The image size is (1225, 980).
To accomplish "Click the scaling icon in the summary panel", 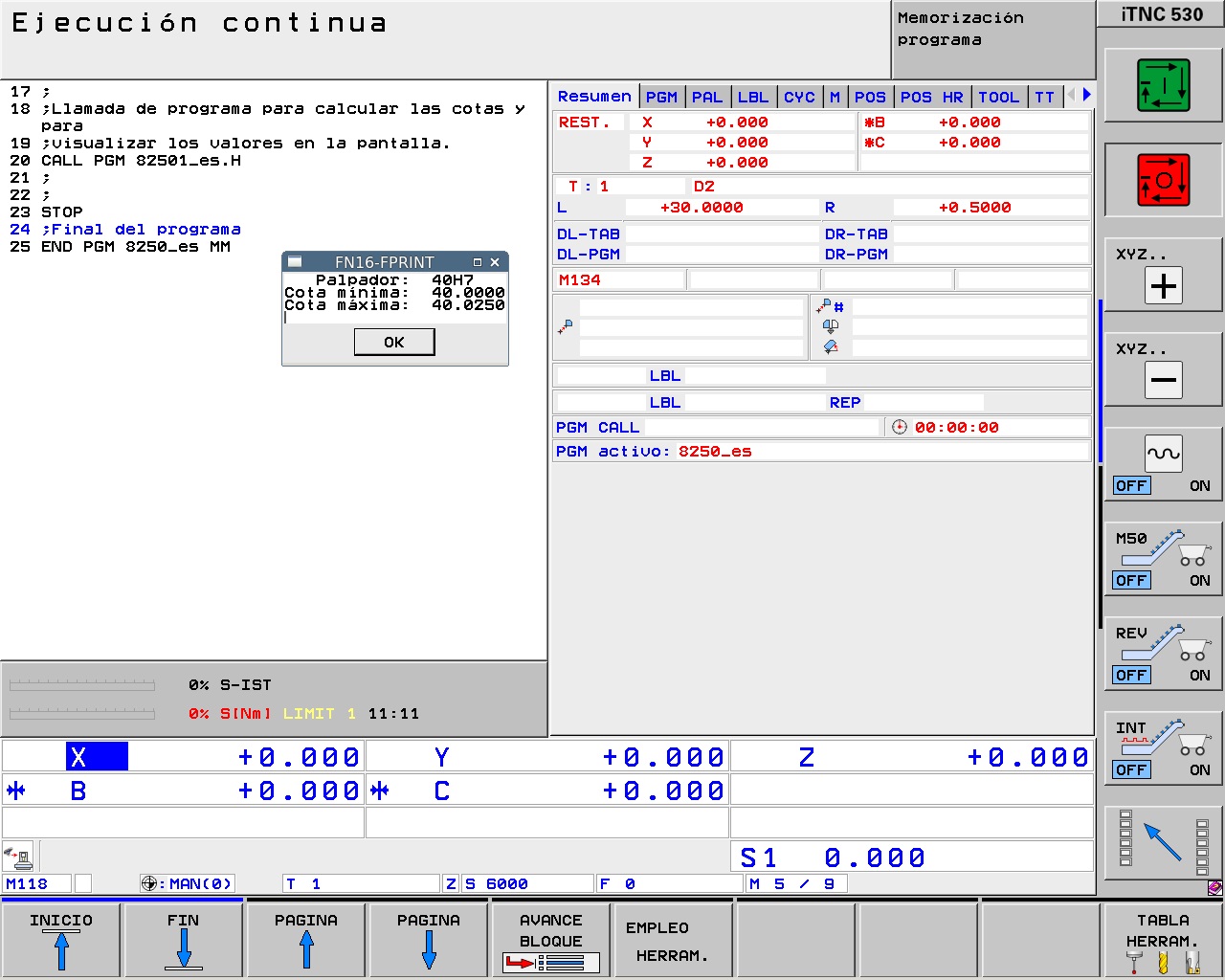I will (x=831, y=346).
